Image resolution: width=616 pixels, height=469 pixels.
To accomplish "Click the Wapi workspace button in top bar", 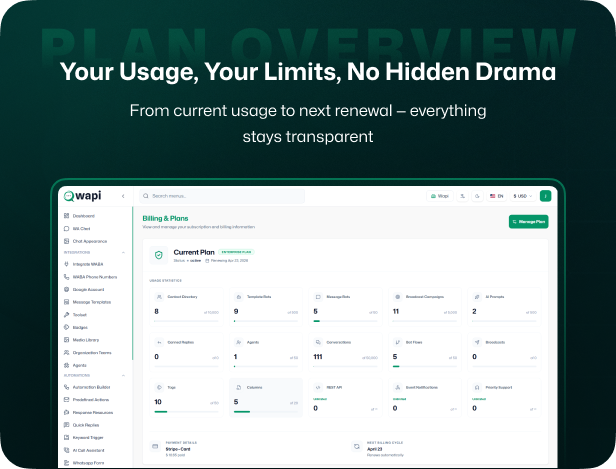I will pyautogui.click(x=440, y=196).
